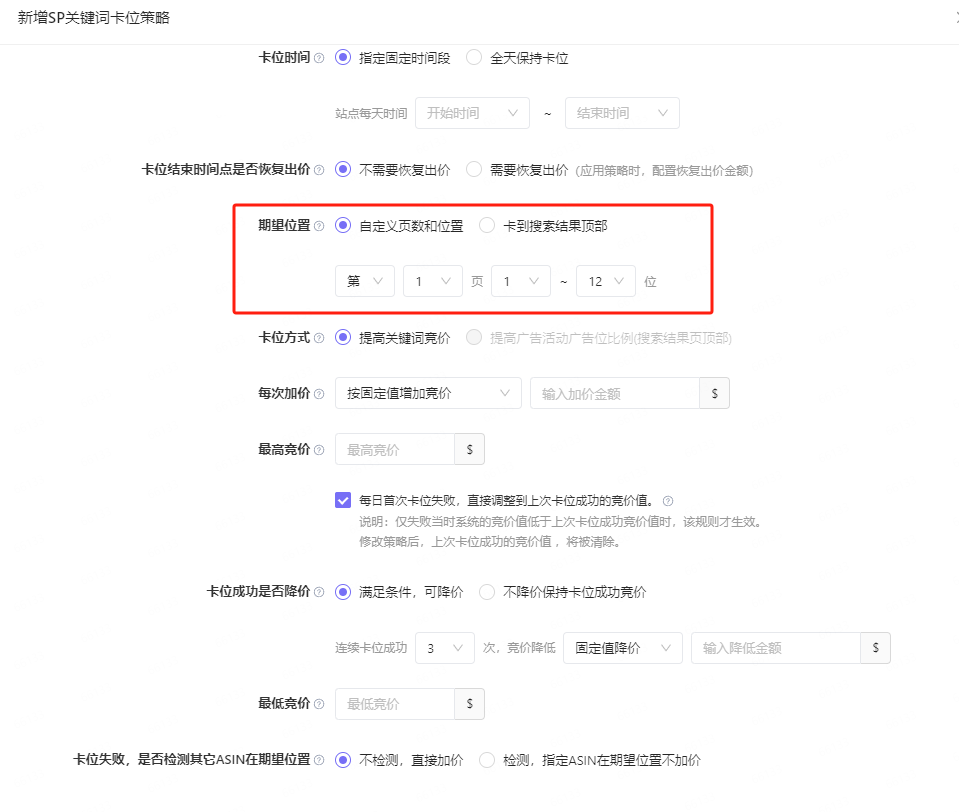Open the help tip beside 卡位时间
Screen dimensions: 959x812
click(x=318, y=58)
